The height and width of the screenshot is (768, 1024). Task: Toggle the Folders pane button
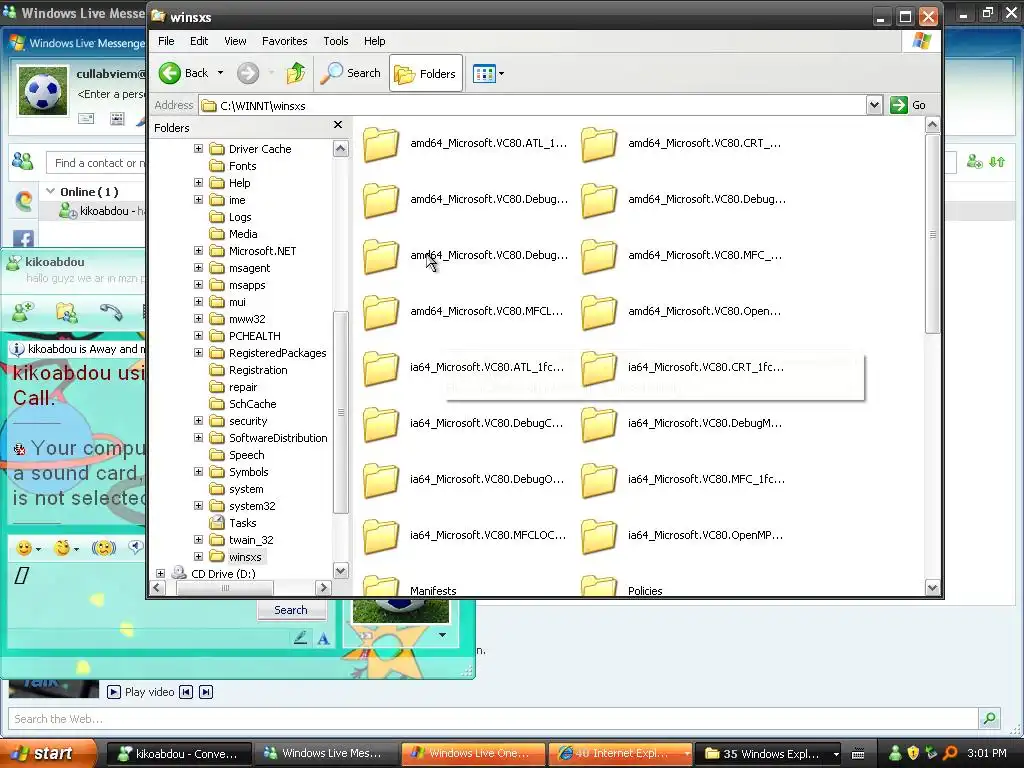(426, 73)
